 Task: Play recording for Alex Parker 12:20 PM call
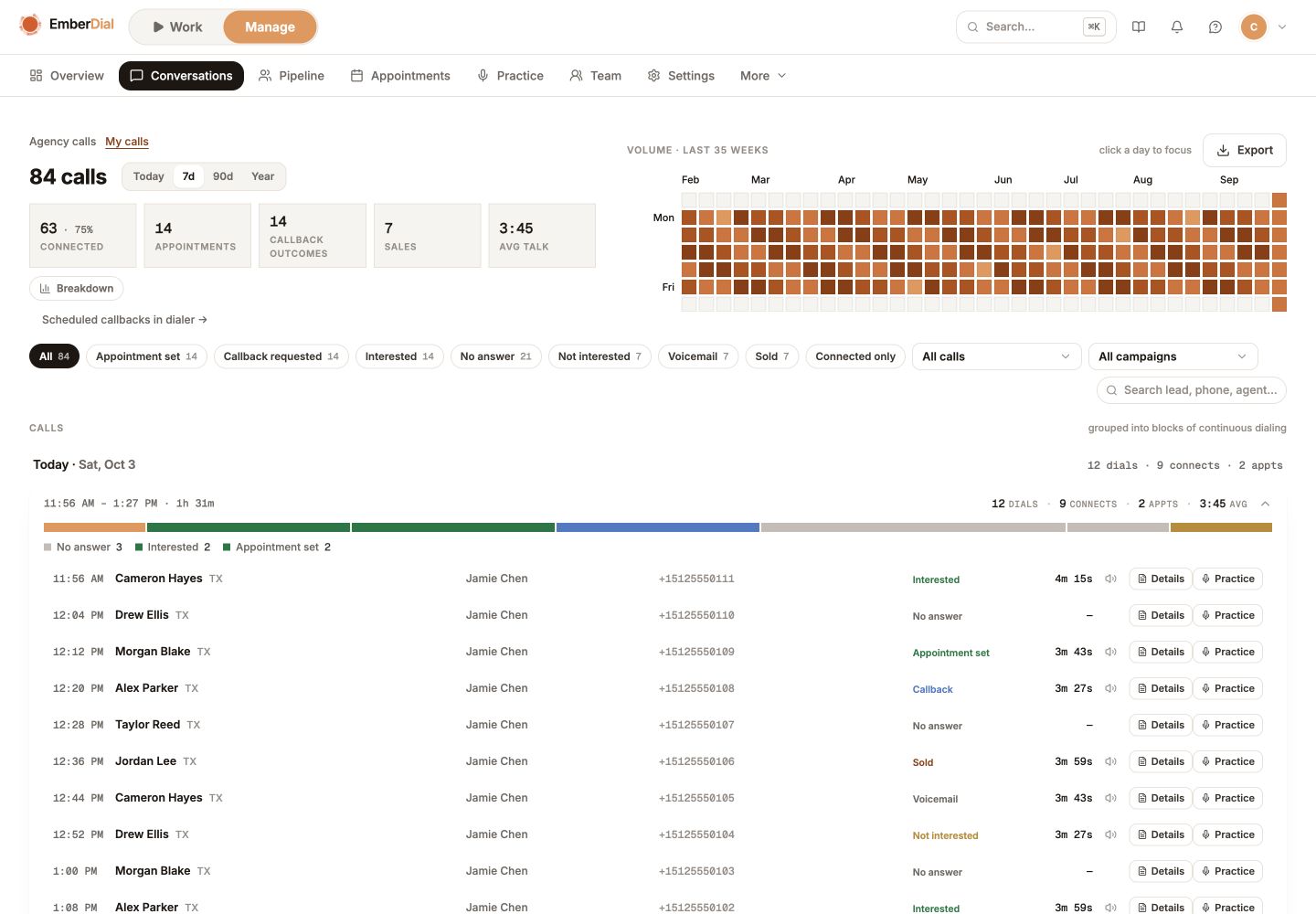[x=1110, y=688]
